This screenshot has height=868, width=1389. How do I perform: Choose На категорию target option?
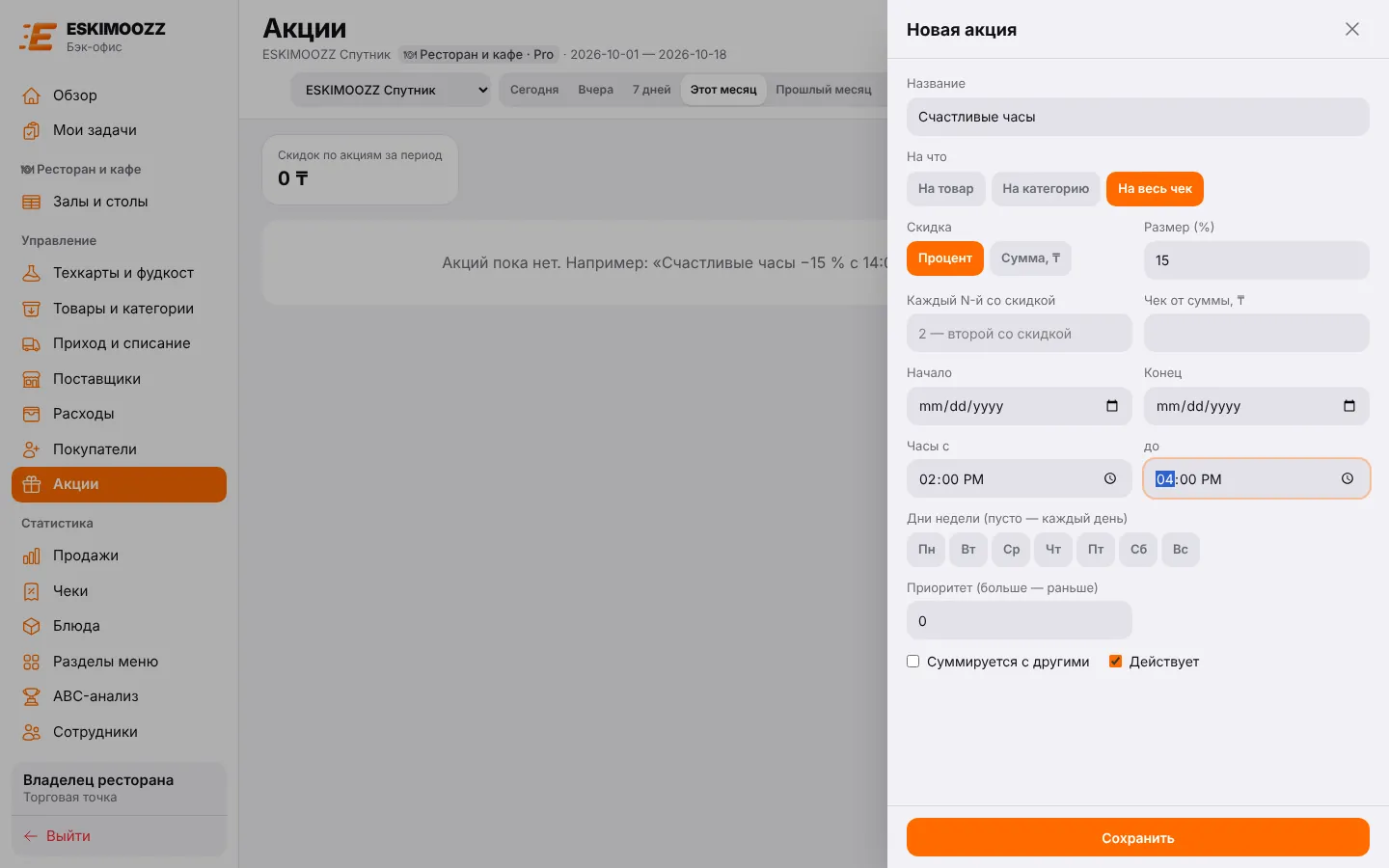coord(1046,189)
